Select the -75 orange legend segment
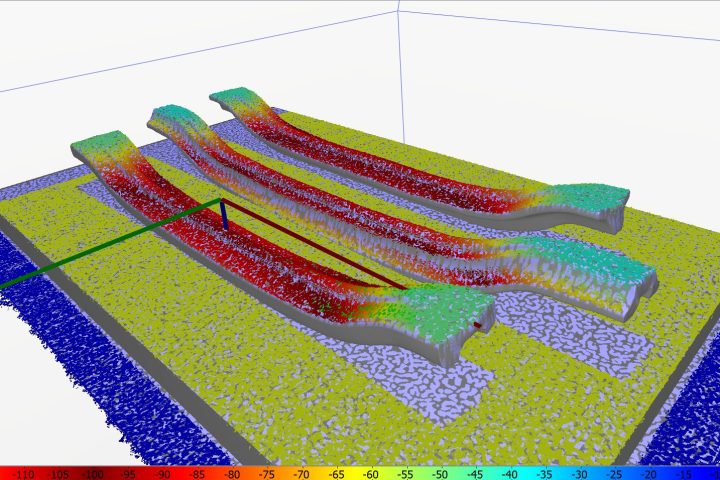 (x=267, y=472)
